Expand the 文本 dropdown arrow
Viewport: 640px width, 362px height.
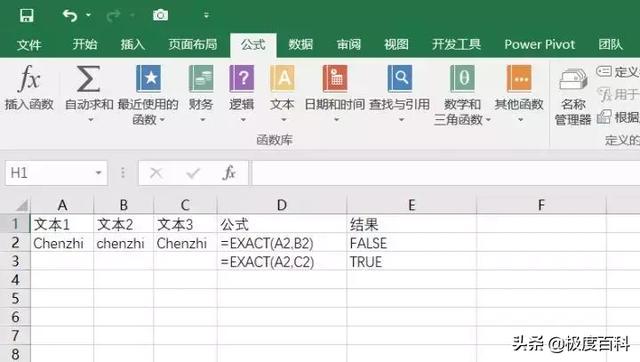pos(284,120)
